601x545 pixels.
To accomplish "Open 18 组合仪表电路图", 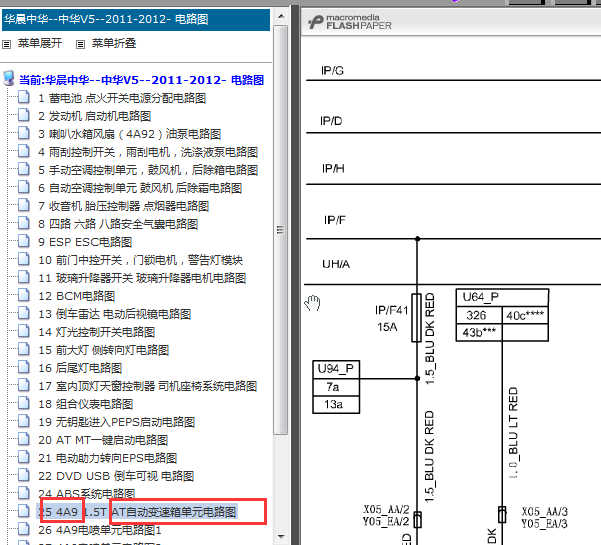I will 85,404.
